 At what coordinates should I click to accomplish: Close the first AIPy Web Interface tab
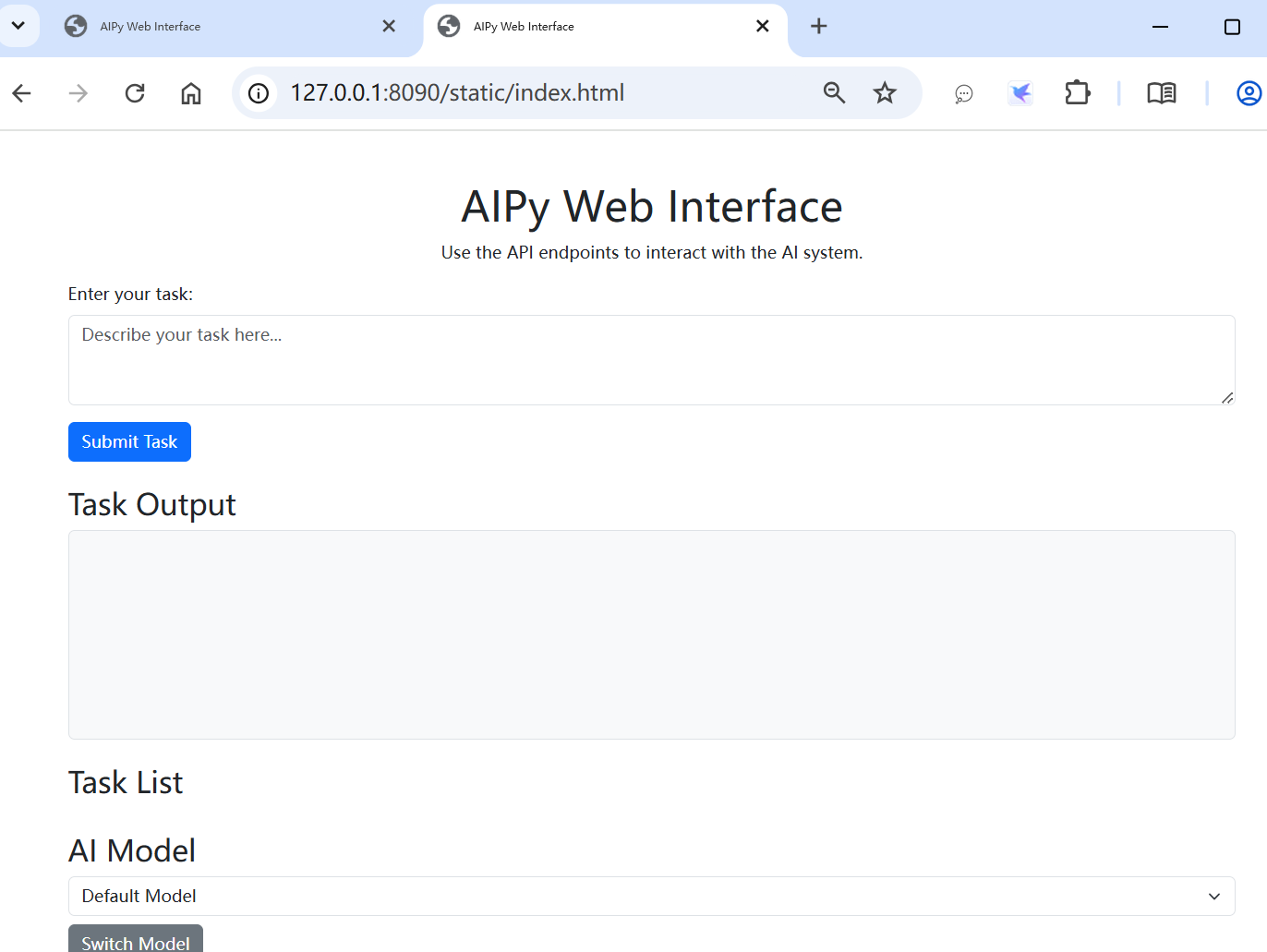389,27
